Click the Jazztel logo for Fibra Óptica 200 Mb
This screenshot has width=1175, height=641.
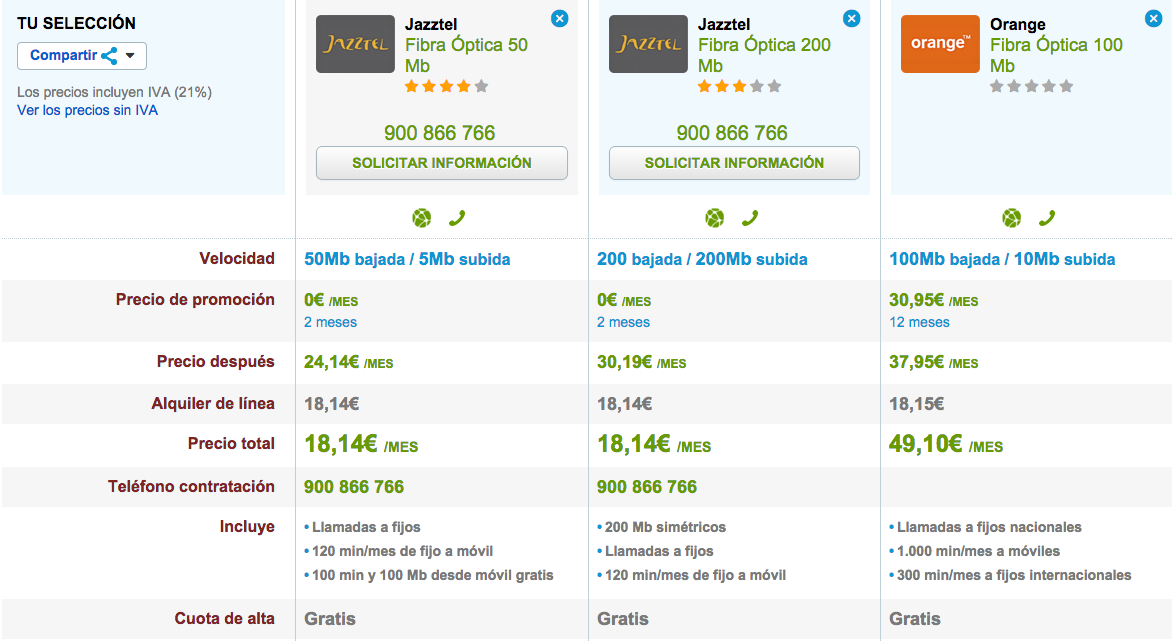(648, 44)
